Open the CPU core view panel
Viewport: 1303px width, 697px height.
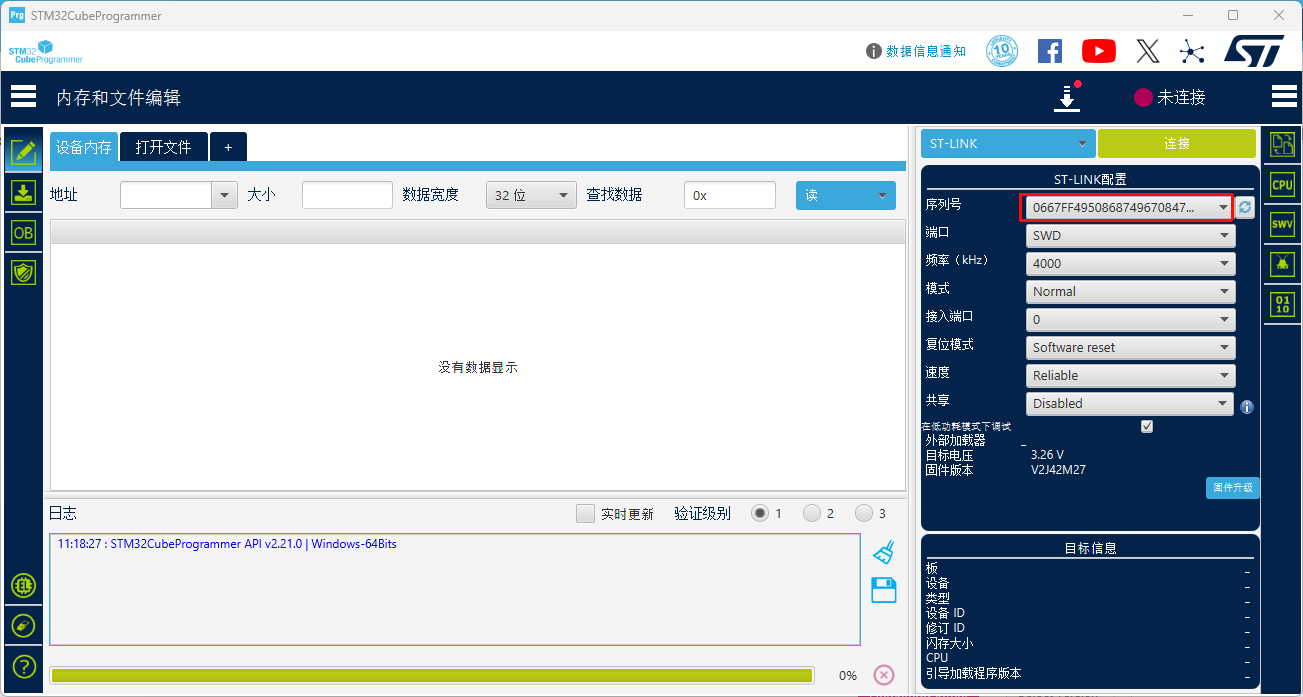tap(1283, 184)
